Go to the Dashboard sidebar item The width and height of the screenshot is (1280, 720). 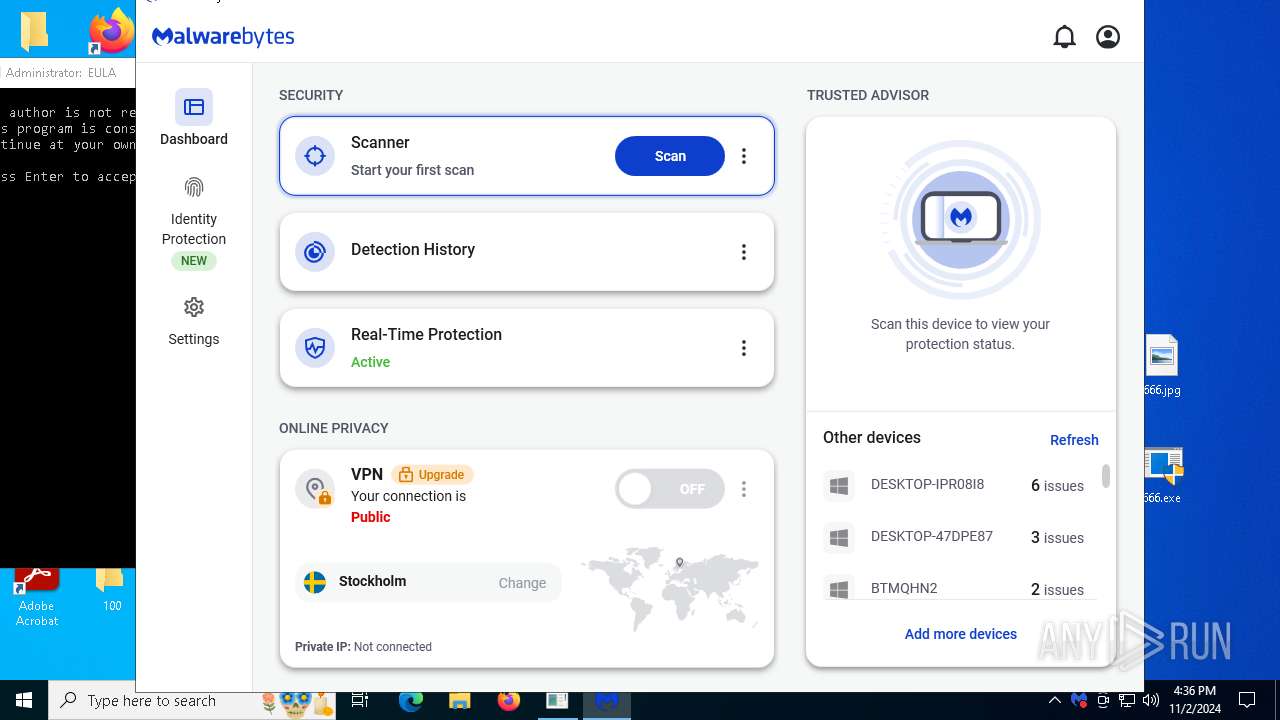click(194, 119)
